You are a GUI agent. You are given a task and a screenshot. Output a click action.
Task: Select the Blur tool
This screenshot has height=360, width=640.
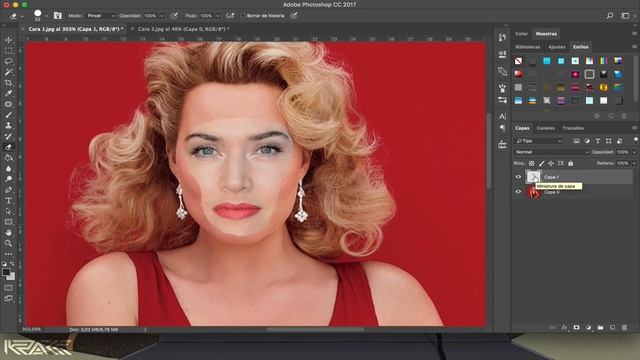(x=8, y=169)
